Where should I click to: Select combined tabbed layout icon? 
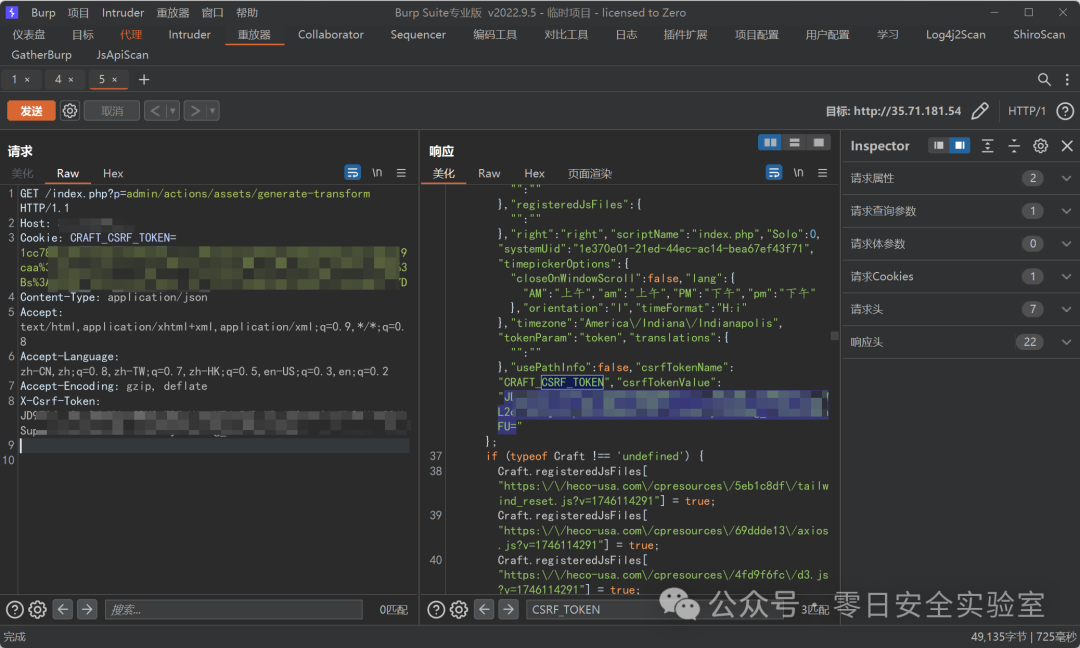click(818, 143)
